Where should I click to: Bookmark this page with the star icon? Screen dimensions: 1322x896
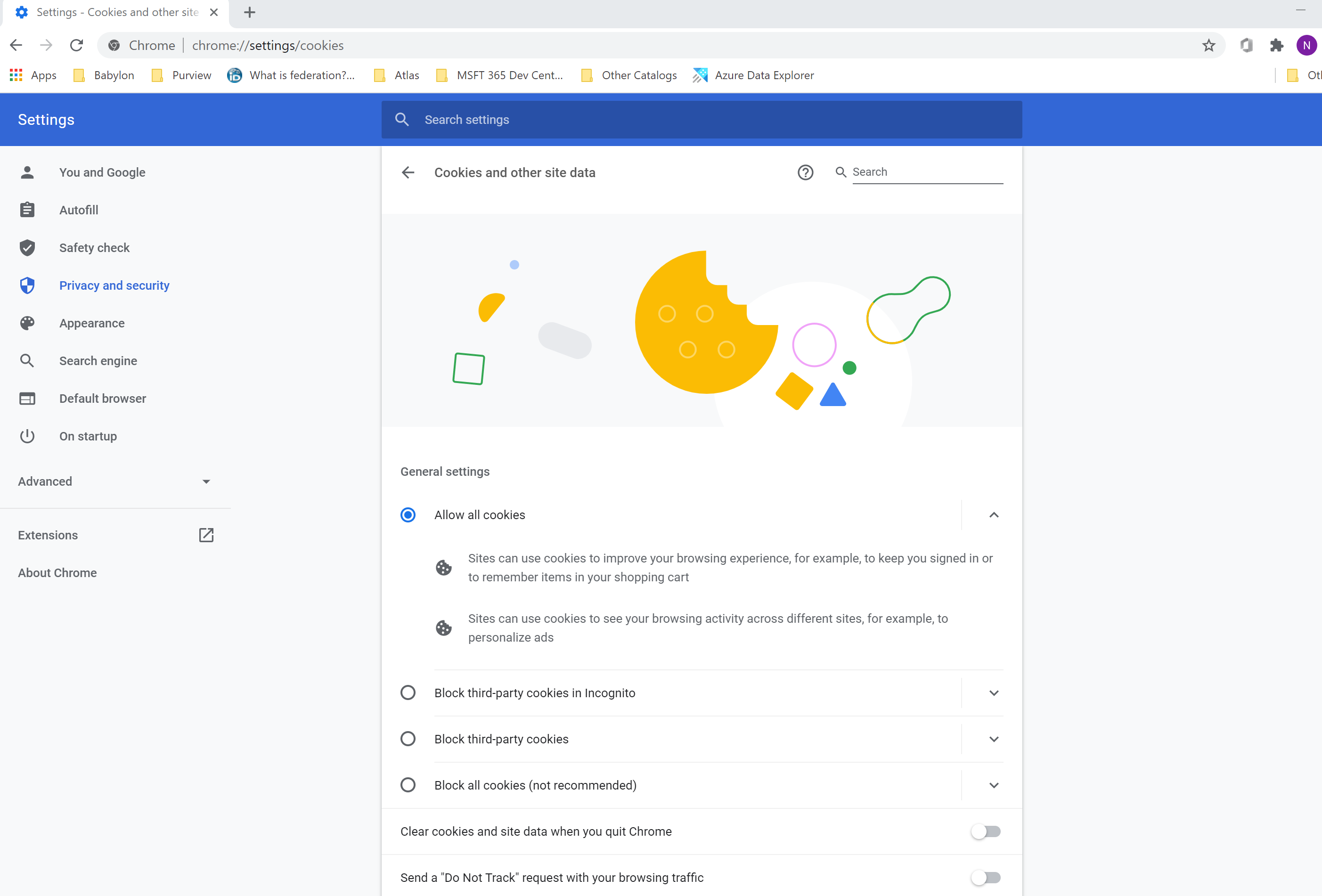[x=1208, y=46]
